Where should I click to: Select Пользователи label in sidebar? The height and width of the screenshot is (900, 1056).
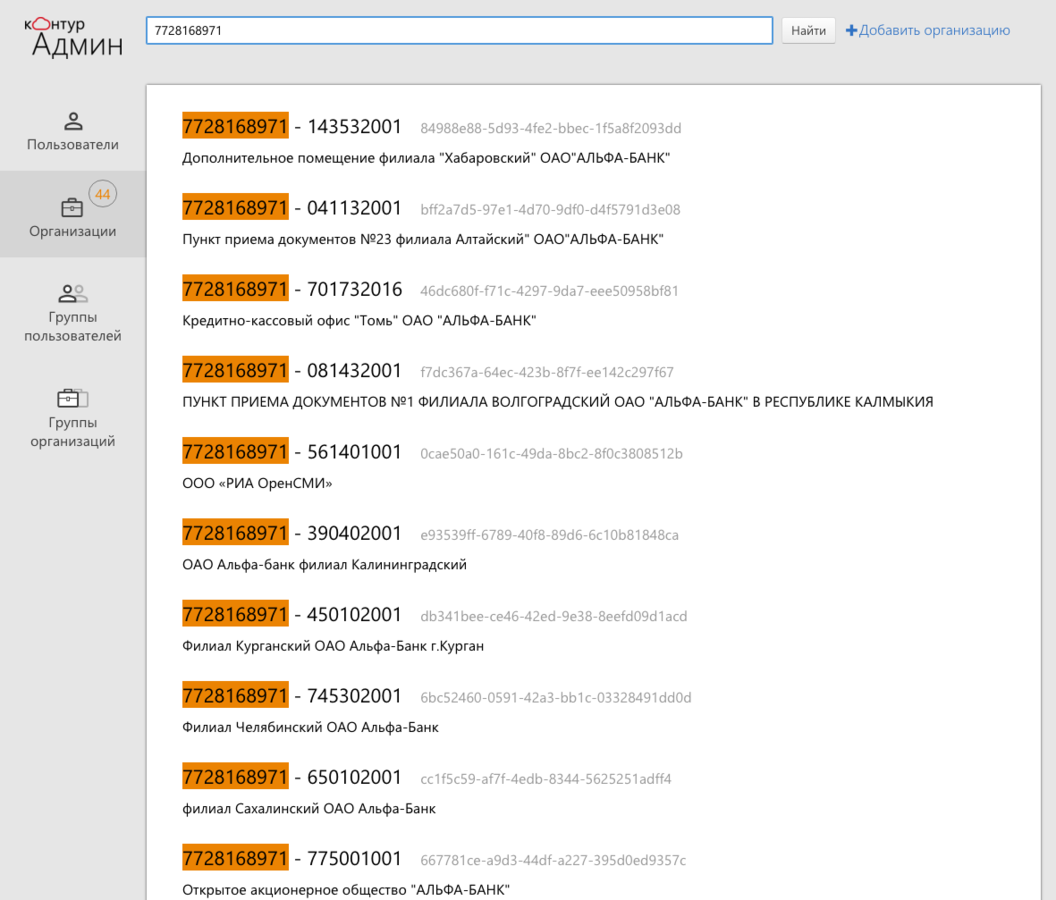[x=73, y=144]
